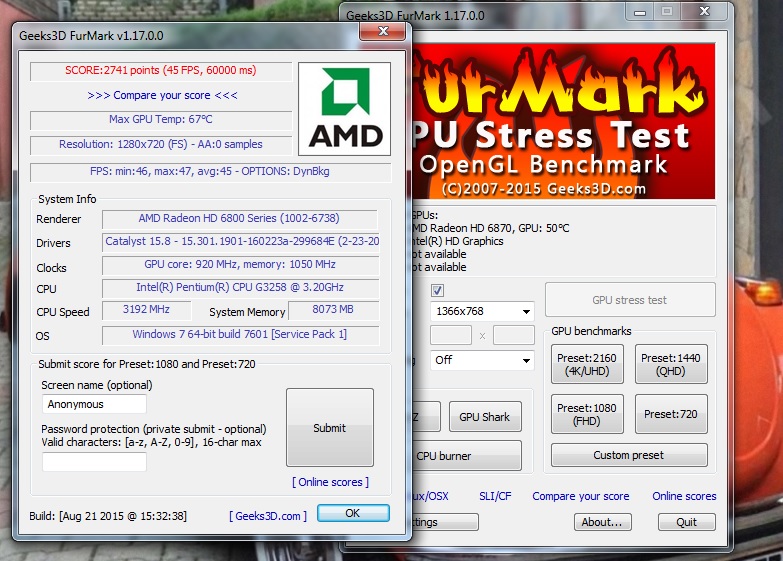Confirm the dialog with OK
The height and width of the screenshot is (561, 783).
click(353, 513)
